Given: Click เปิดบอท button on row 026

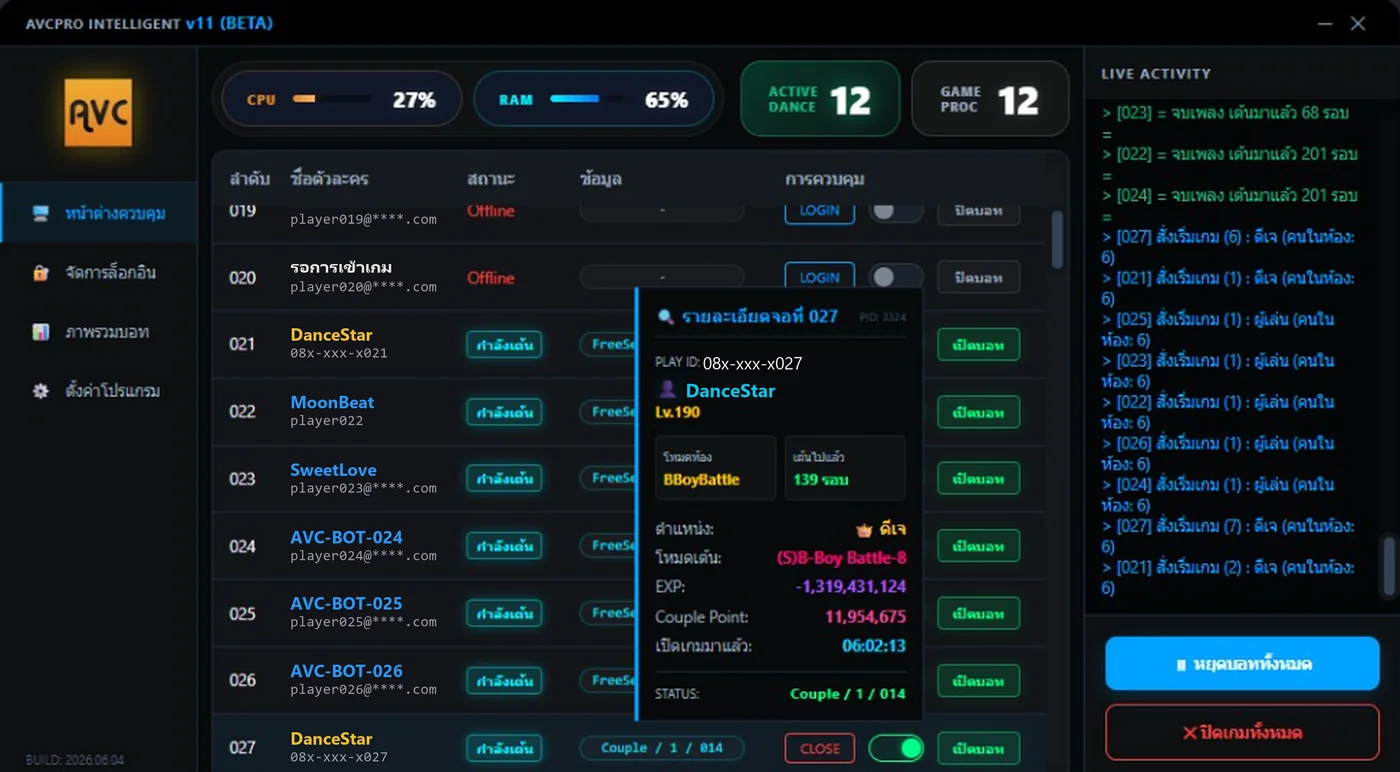Looking at the screenshot, I should click(x=978, y=681).
